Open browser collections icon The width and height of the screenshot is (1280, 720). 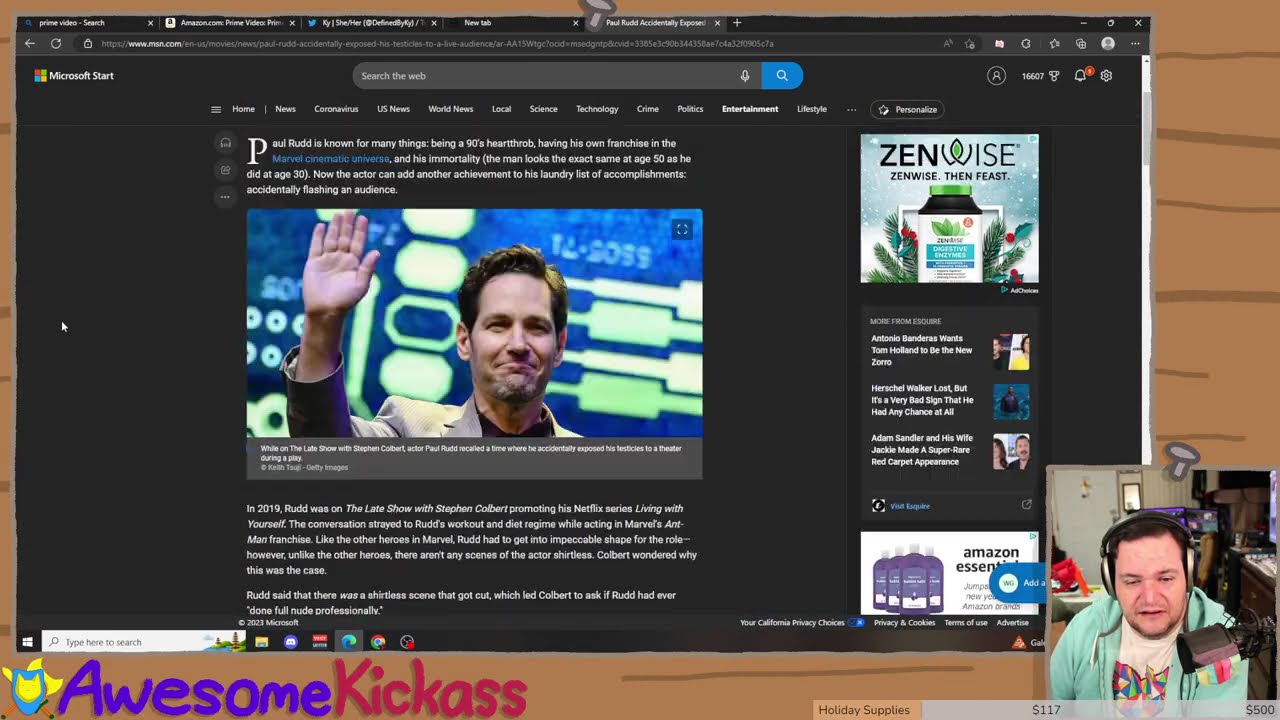[1081, 44]
